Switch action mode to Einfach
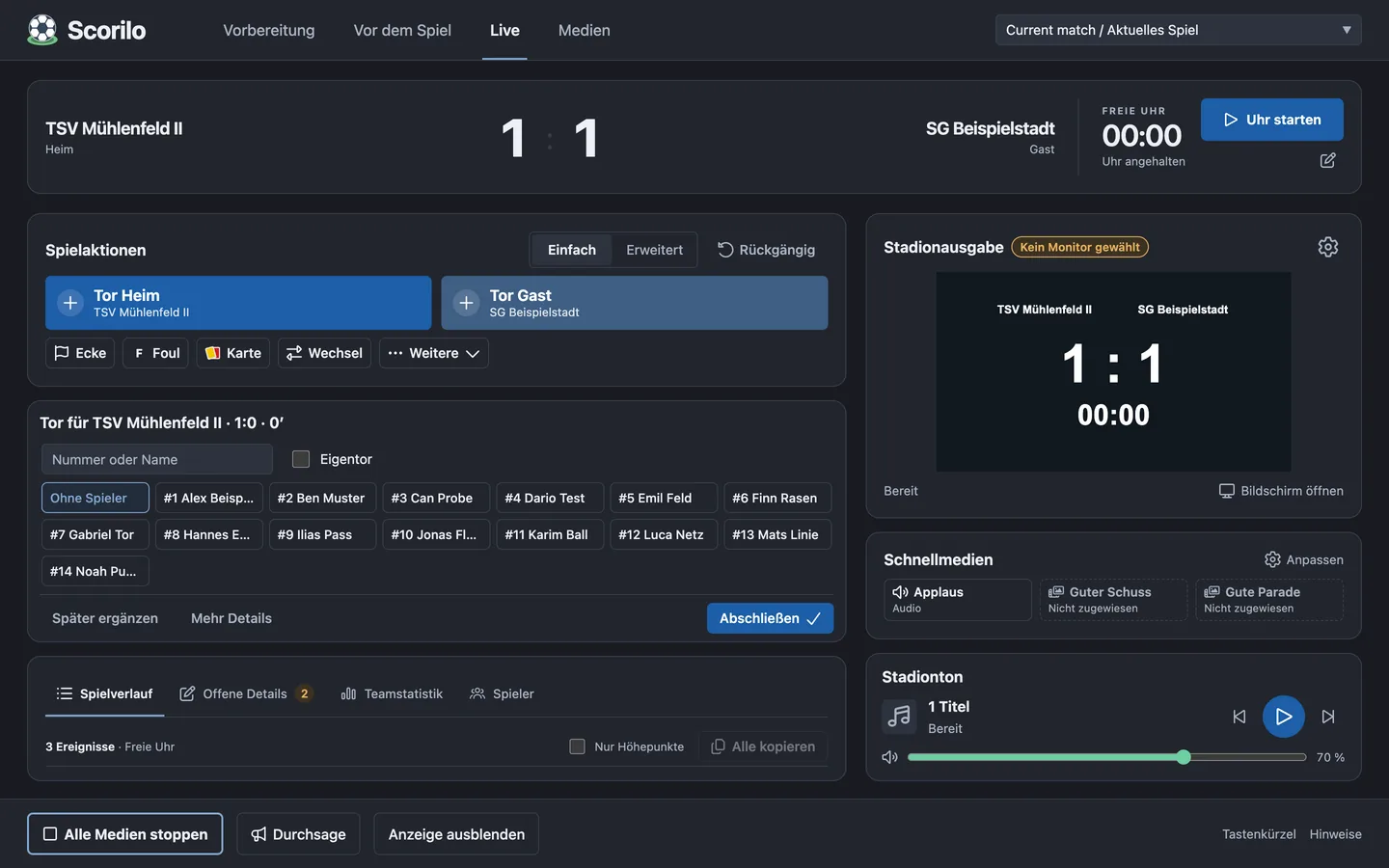The image size is (1389, 868). pos(572,250)
